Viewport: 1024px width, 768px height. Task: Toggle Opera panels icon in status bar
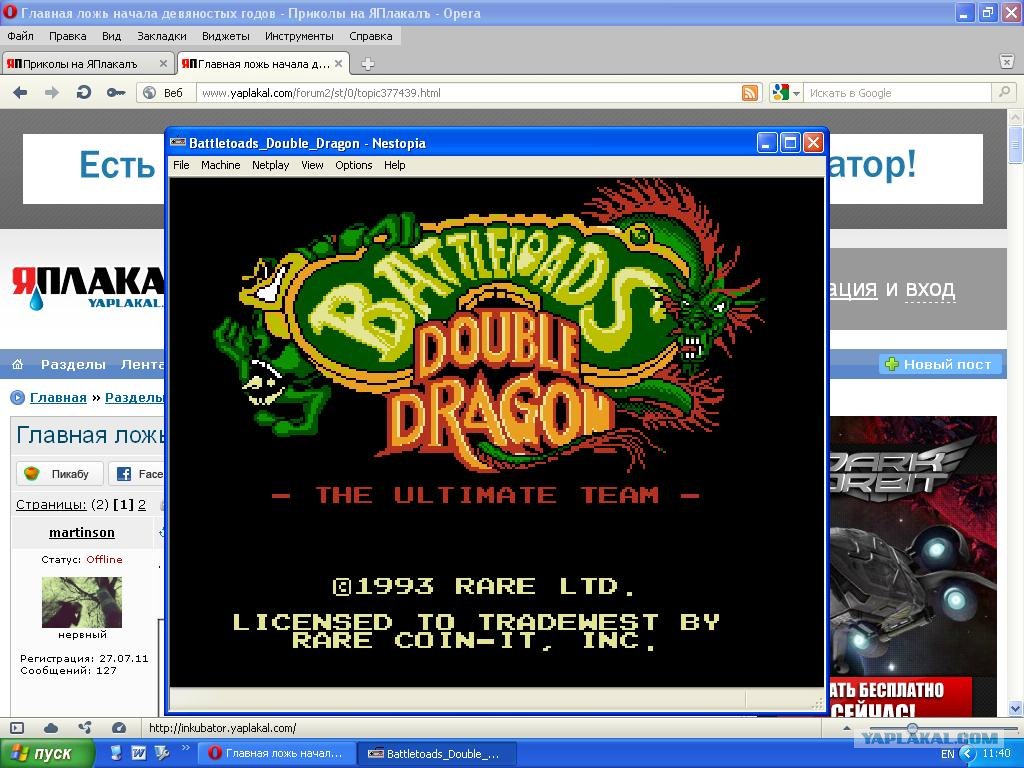tap(18, 728)
